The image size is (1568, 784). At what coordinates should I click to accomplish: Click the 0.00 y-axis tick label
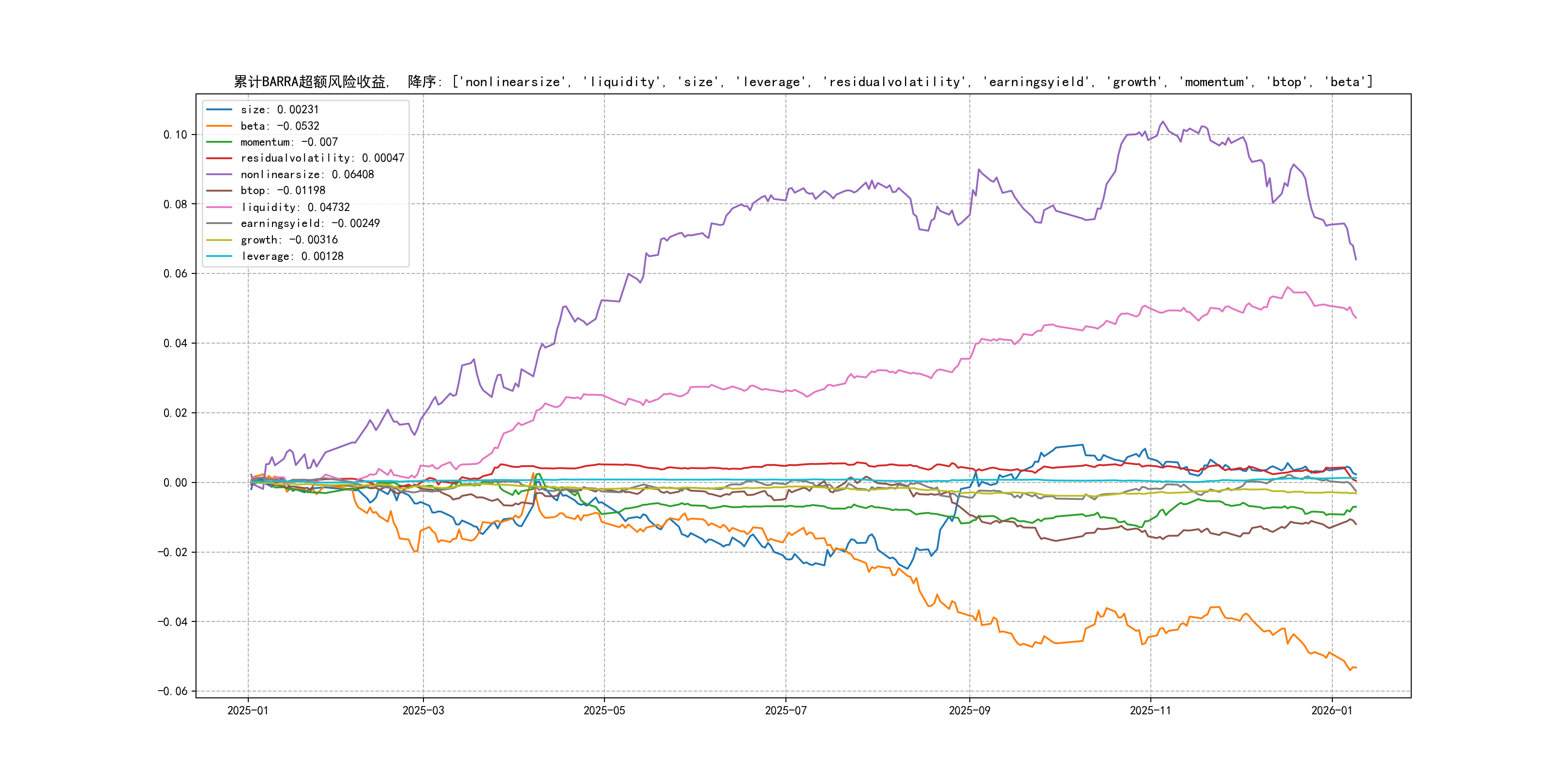(175, 482)
